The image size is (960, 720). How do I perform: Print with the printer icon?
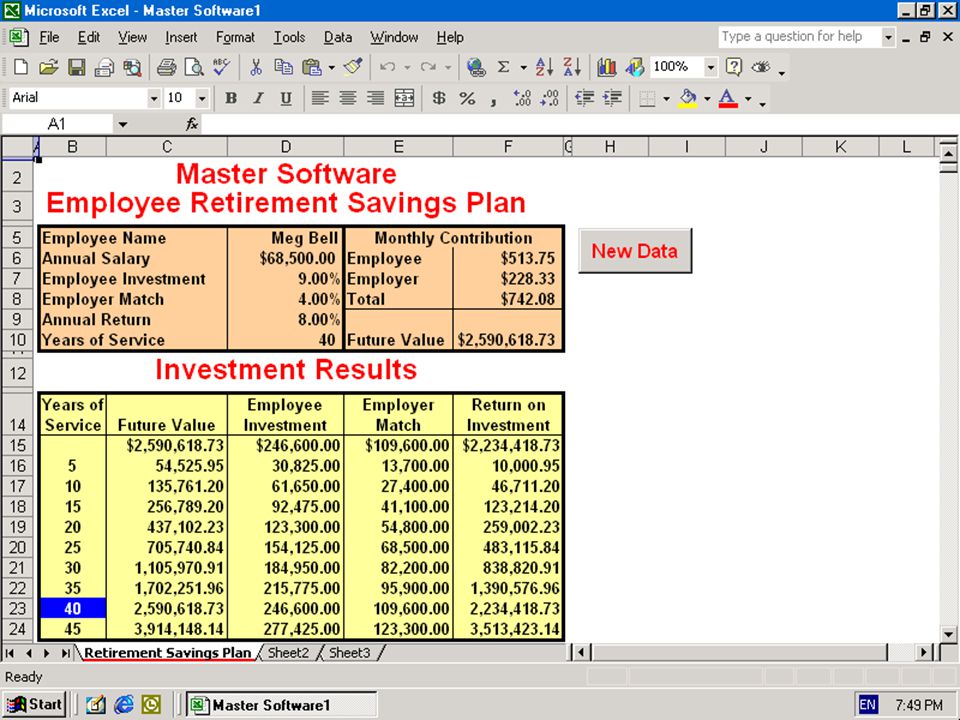click(x=167, y=67)
